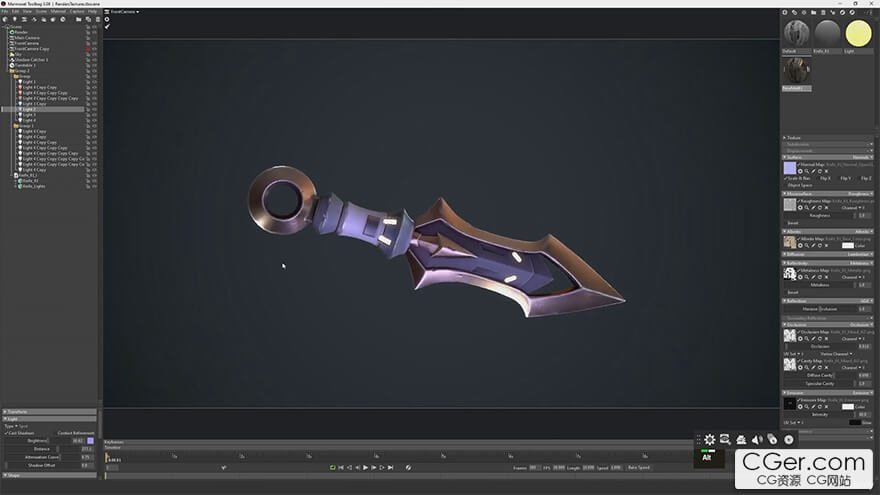Viewport: 880px width, 495px height.
Task: Click the Shadow Catcher 1 item
Action: tap(31, 60)
